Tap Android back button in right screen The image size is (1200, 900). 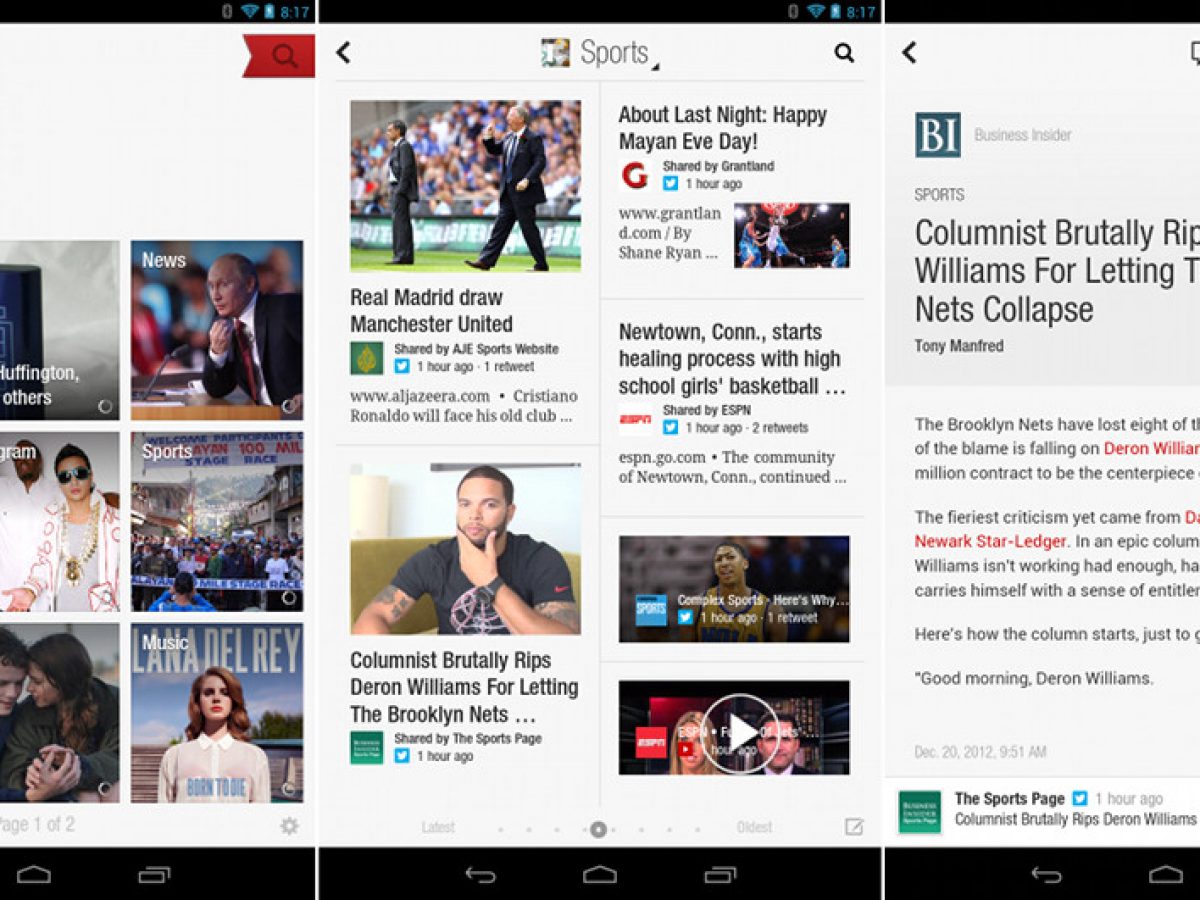click(x=1046, y=875)
